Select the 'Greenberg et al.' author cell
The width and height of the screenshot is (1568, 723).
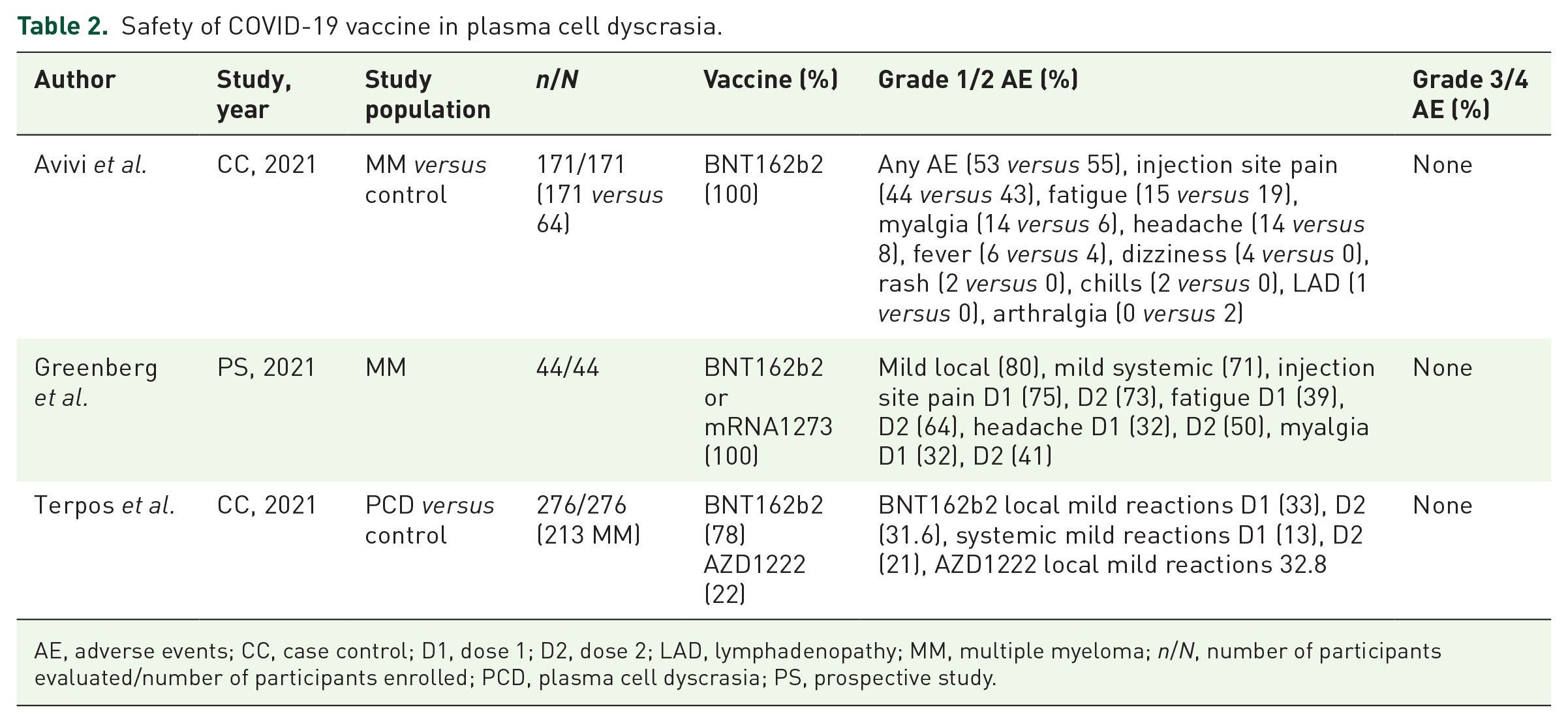(x=96, y=382)
